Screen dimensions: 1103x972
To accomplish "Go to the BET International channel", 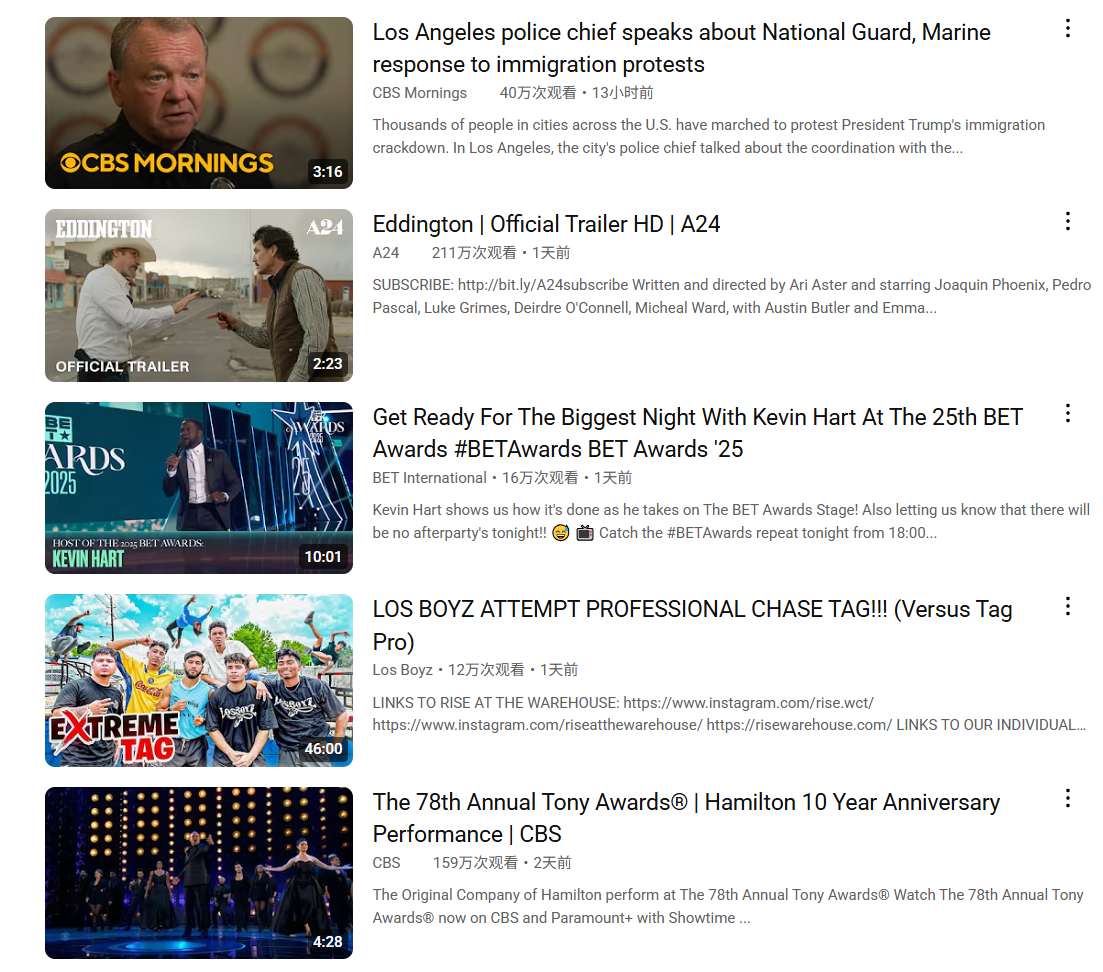I will (x=429, y=478).
